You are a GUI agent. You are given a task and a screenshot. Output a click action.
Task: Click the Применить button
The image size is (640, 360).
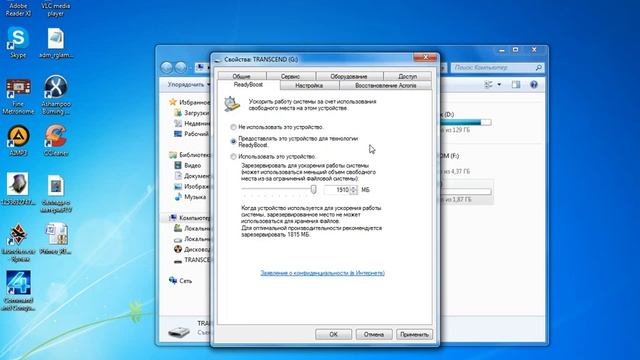tap(414, 334)
